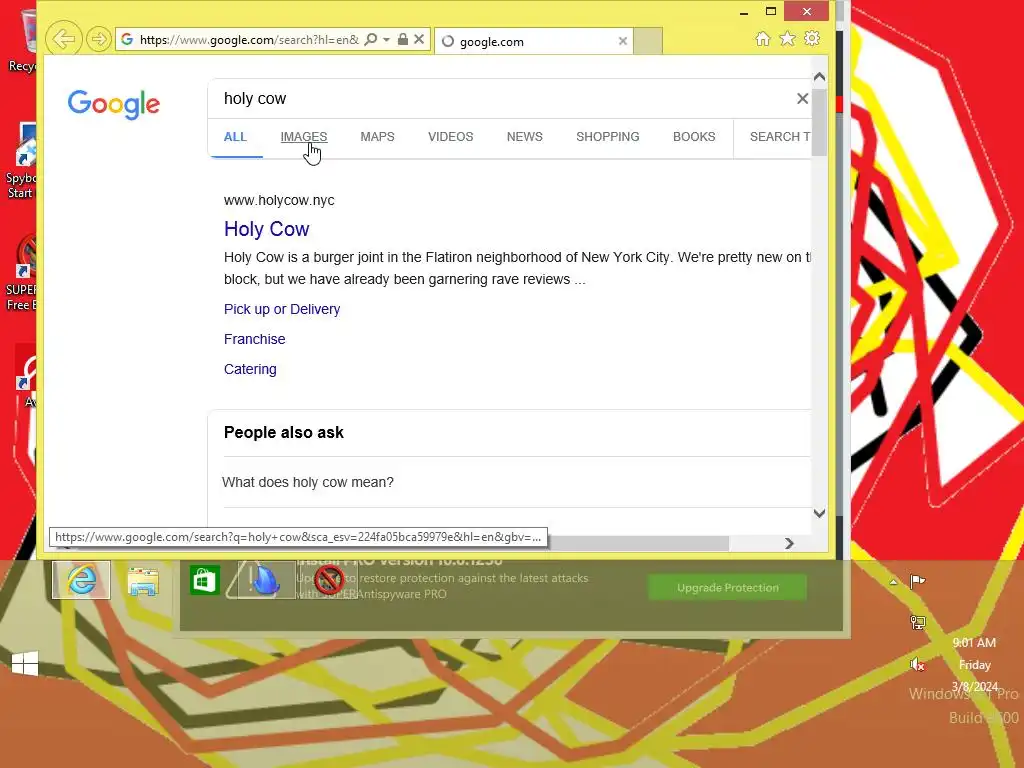Open a new blank tab
The image size is (1024, 768).
pyautogui.click(x=648, y=41)
